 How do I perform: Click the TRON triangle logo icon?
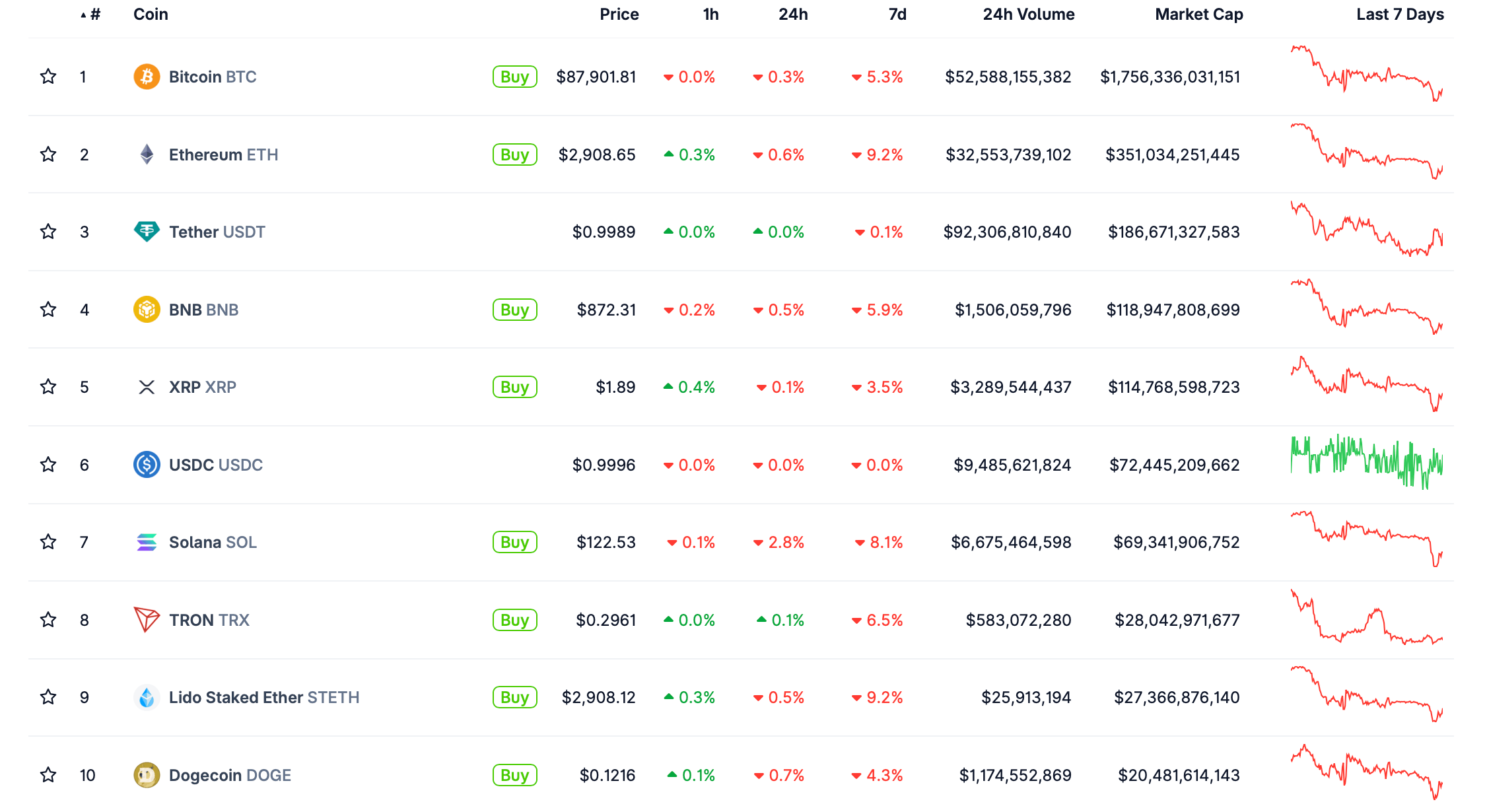(147, 620)
